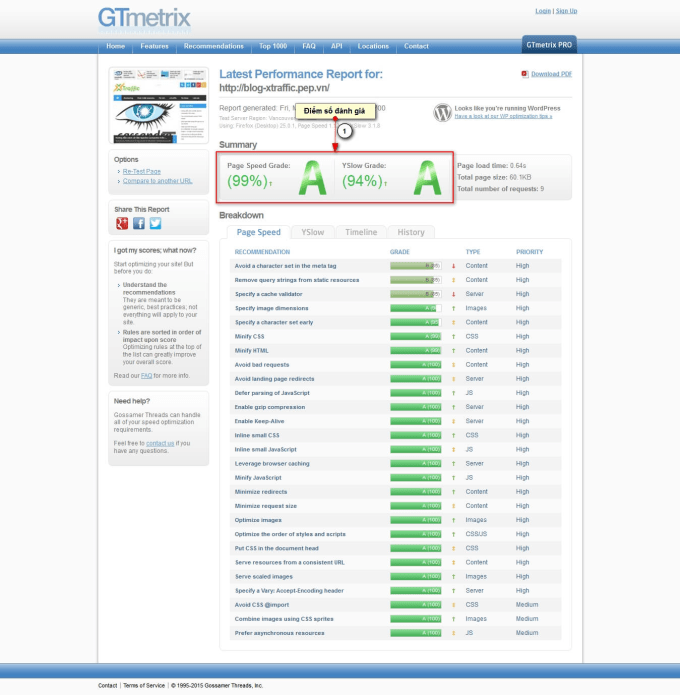Click the Login link
The image size is (680, 695).
543,11
